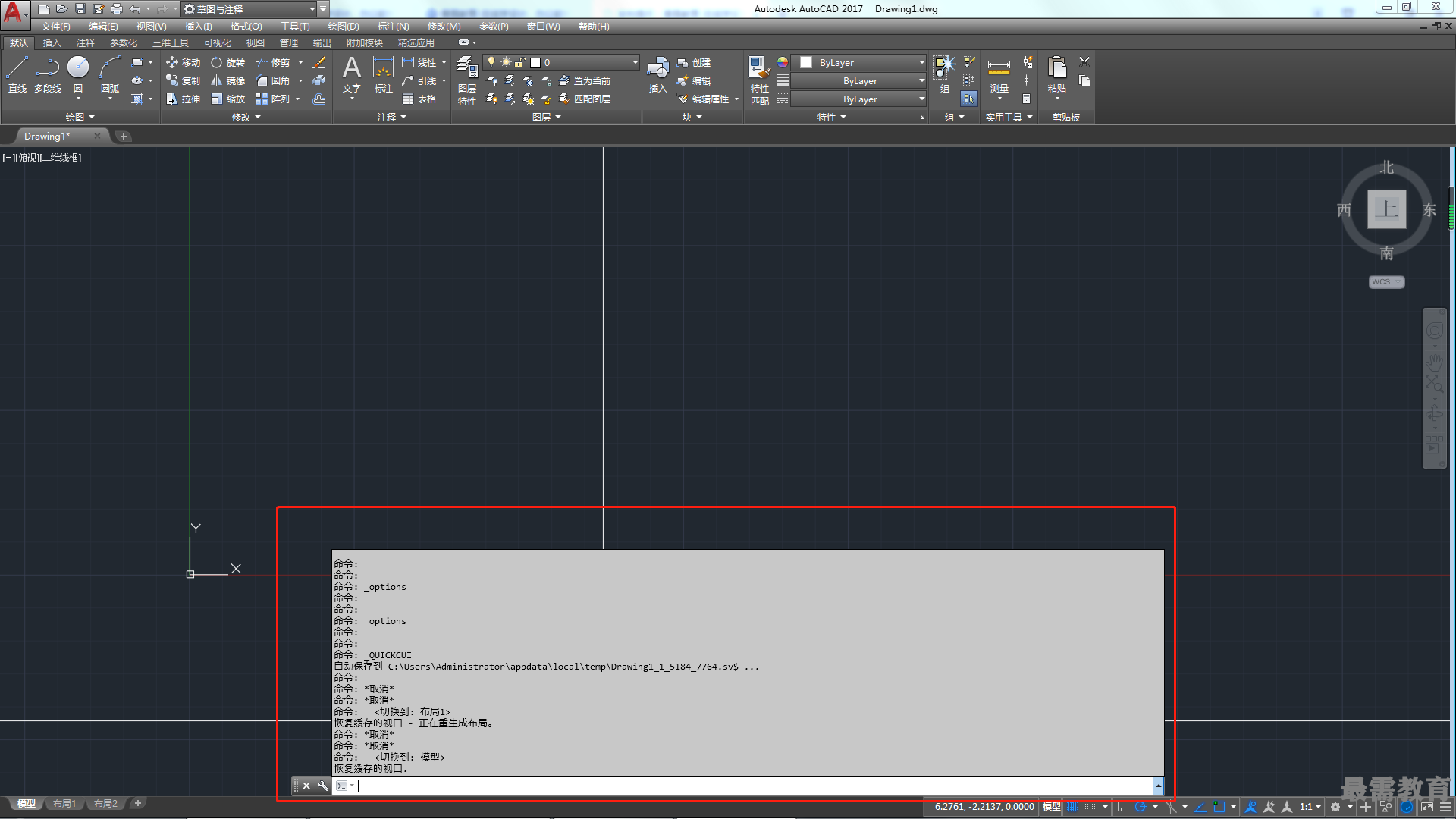Click Set Current (置为当前) layer button
The height and width of the screenshot is (819, 1456).
[585, 80]
